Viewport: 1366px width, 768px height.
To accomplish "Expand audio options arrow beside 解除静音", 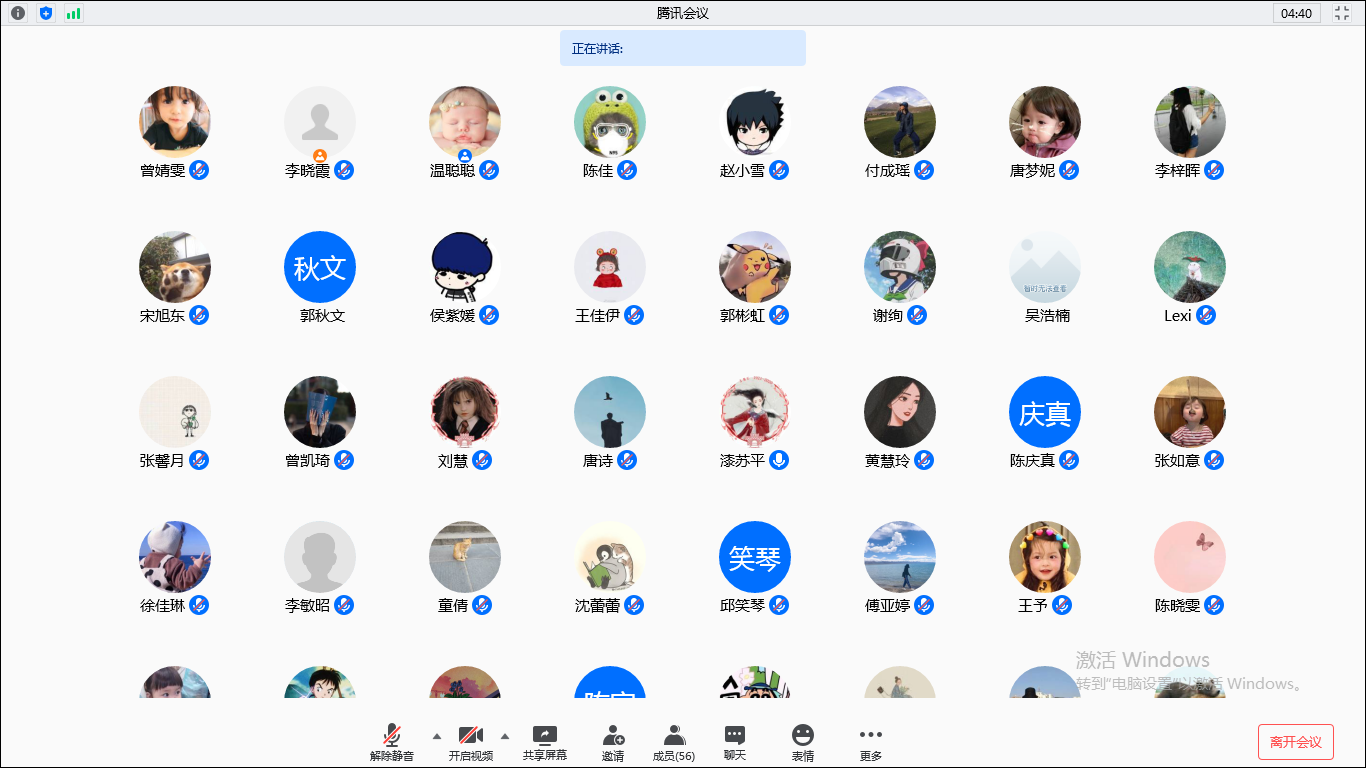I will click(x=436, y=736).
